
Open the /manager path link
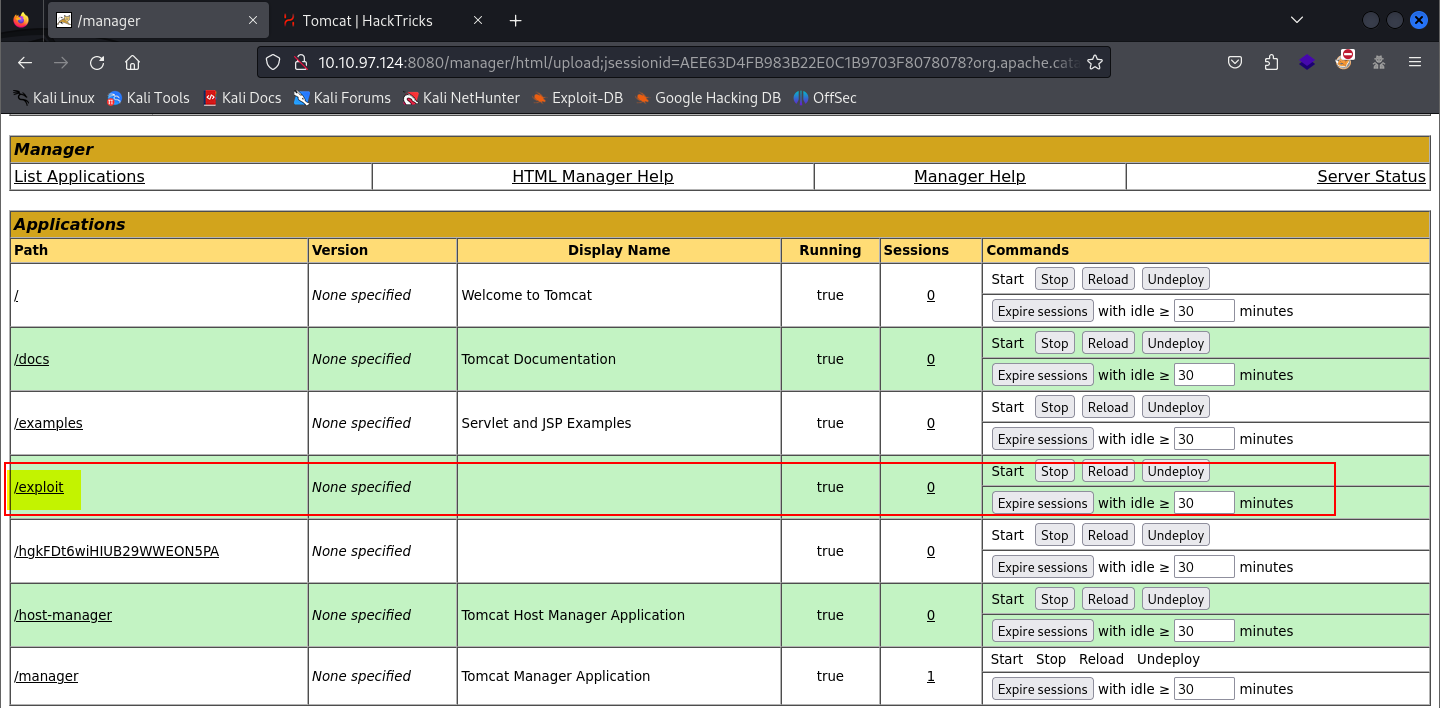point(46,676)
